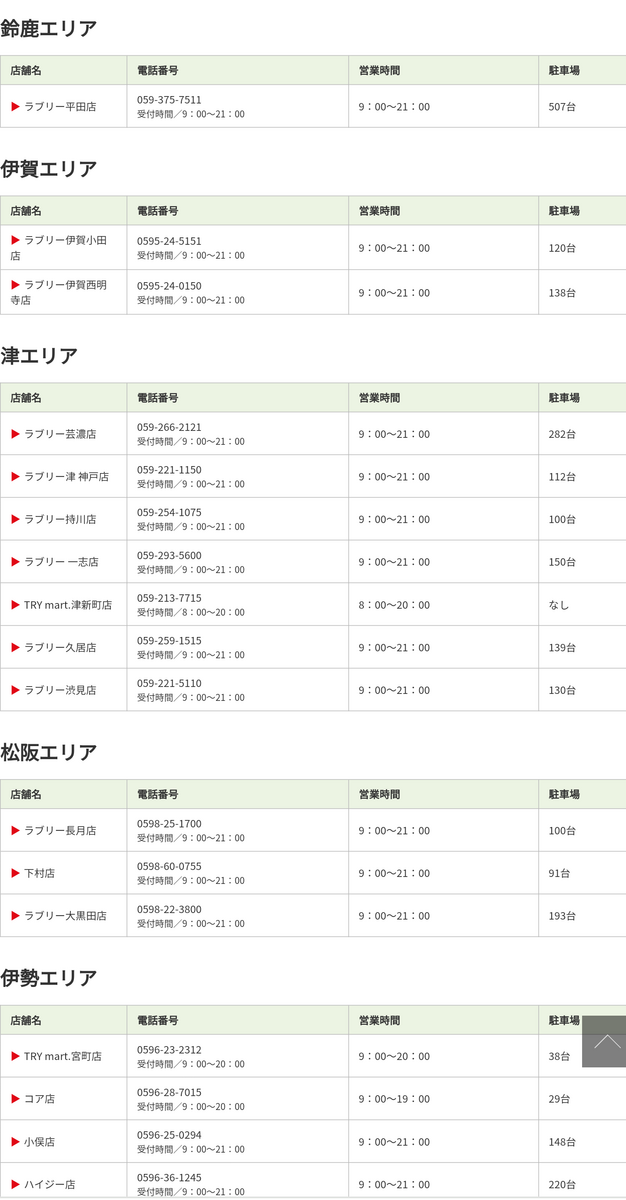The image size is (626, 1200).
Task: Select ラブリー津 神戸店 link
Action: (x=66, y=477)
